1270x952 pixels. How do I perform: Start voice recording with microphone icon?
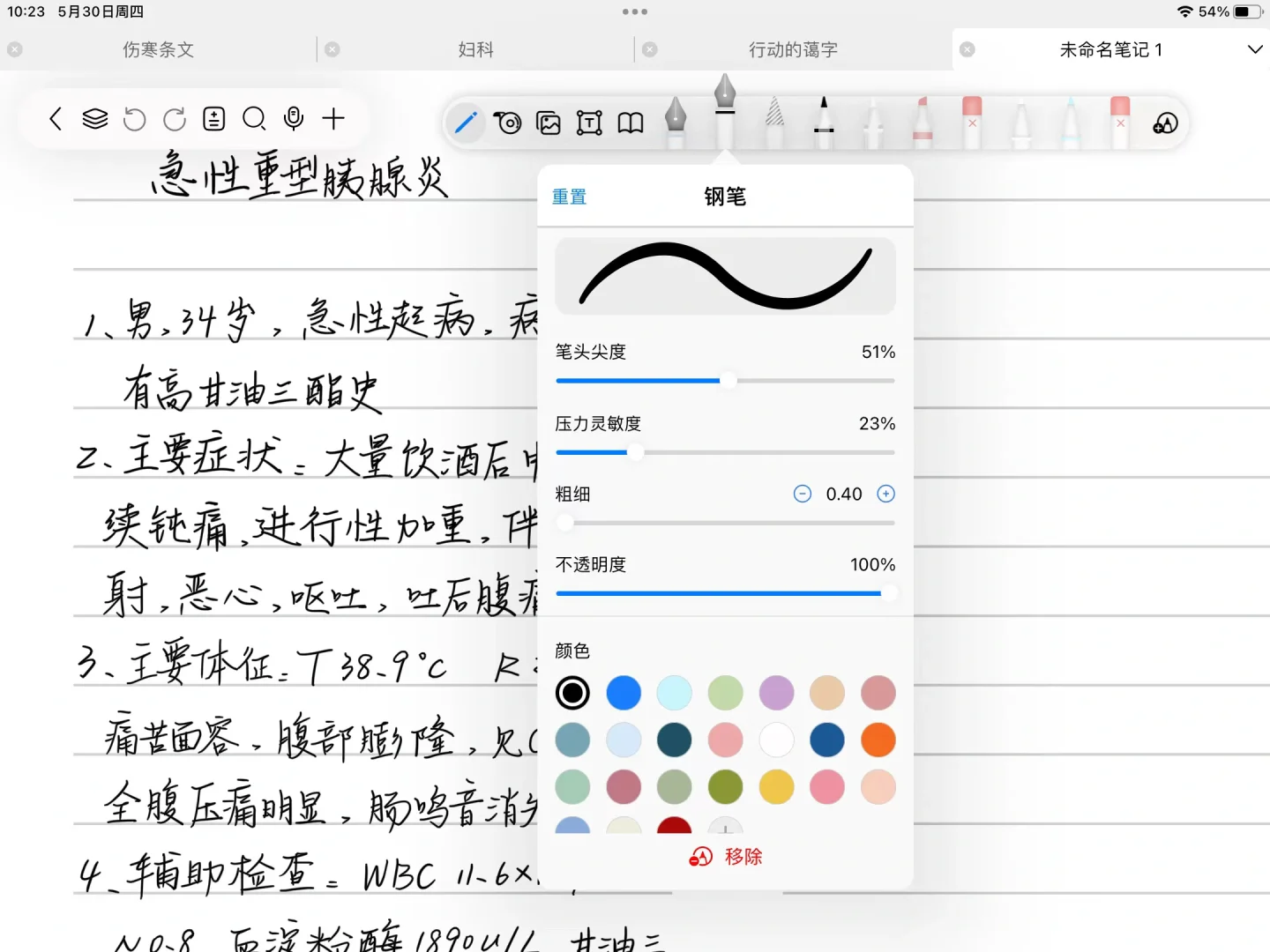coord(293,117)
